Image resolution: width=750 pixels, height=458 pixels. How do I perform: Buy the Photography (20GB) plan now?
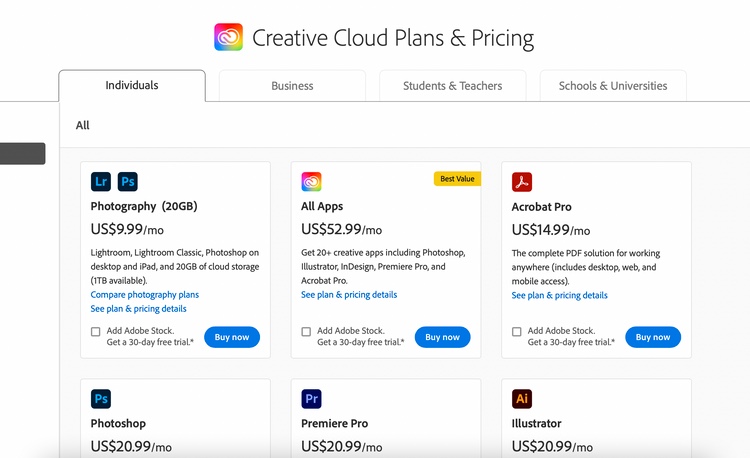[232, 337]
